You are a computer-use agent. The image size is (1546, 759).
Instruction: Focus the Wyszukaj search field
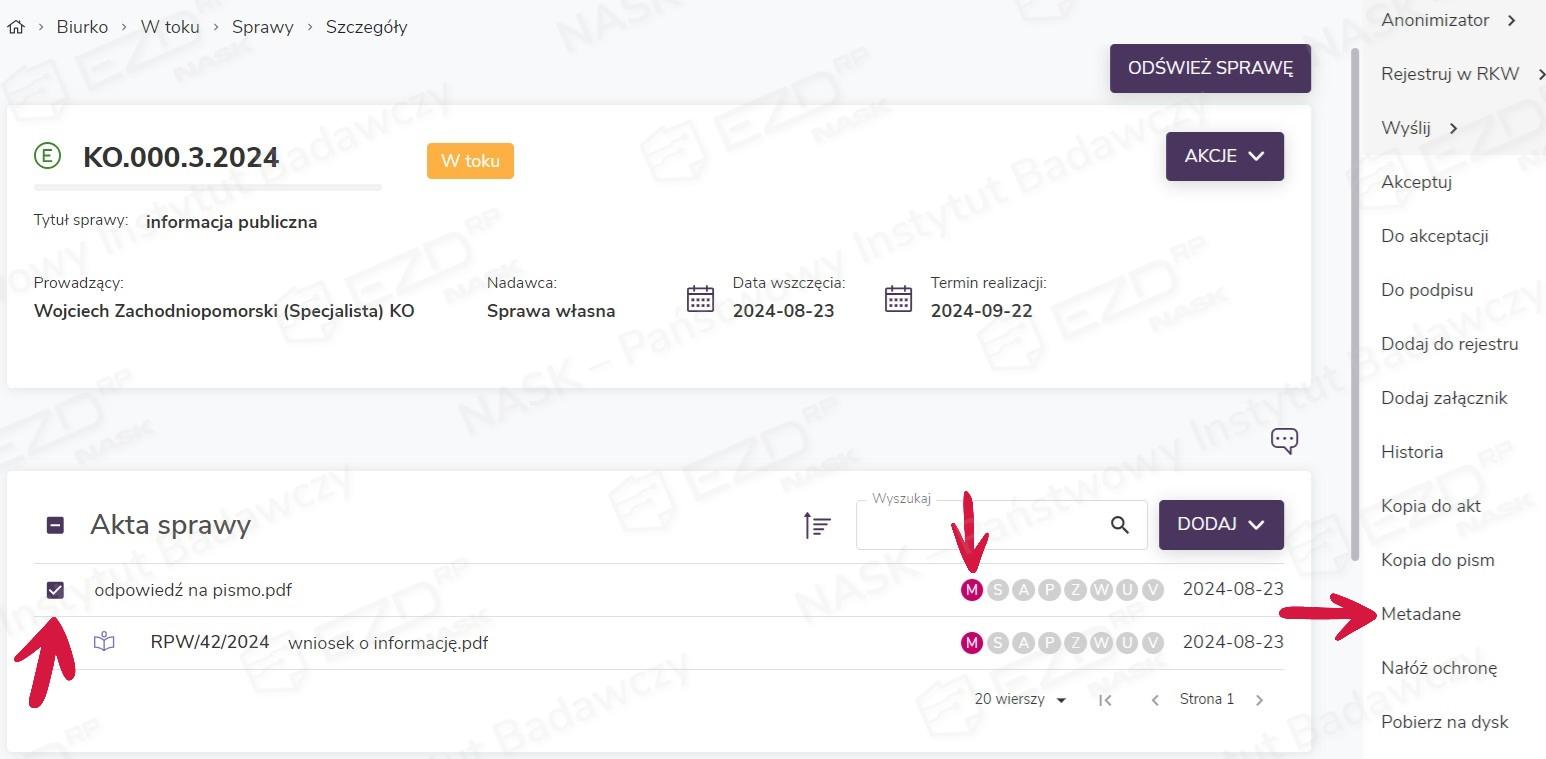(980, 525)
